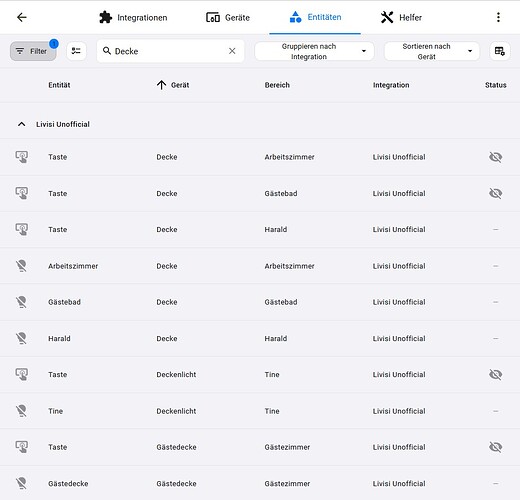520x500 pixels.
Task: Open the Harald entity name
Action: pos(59,338)
